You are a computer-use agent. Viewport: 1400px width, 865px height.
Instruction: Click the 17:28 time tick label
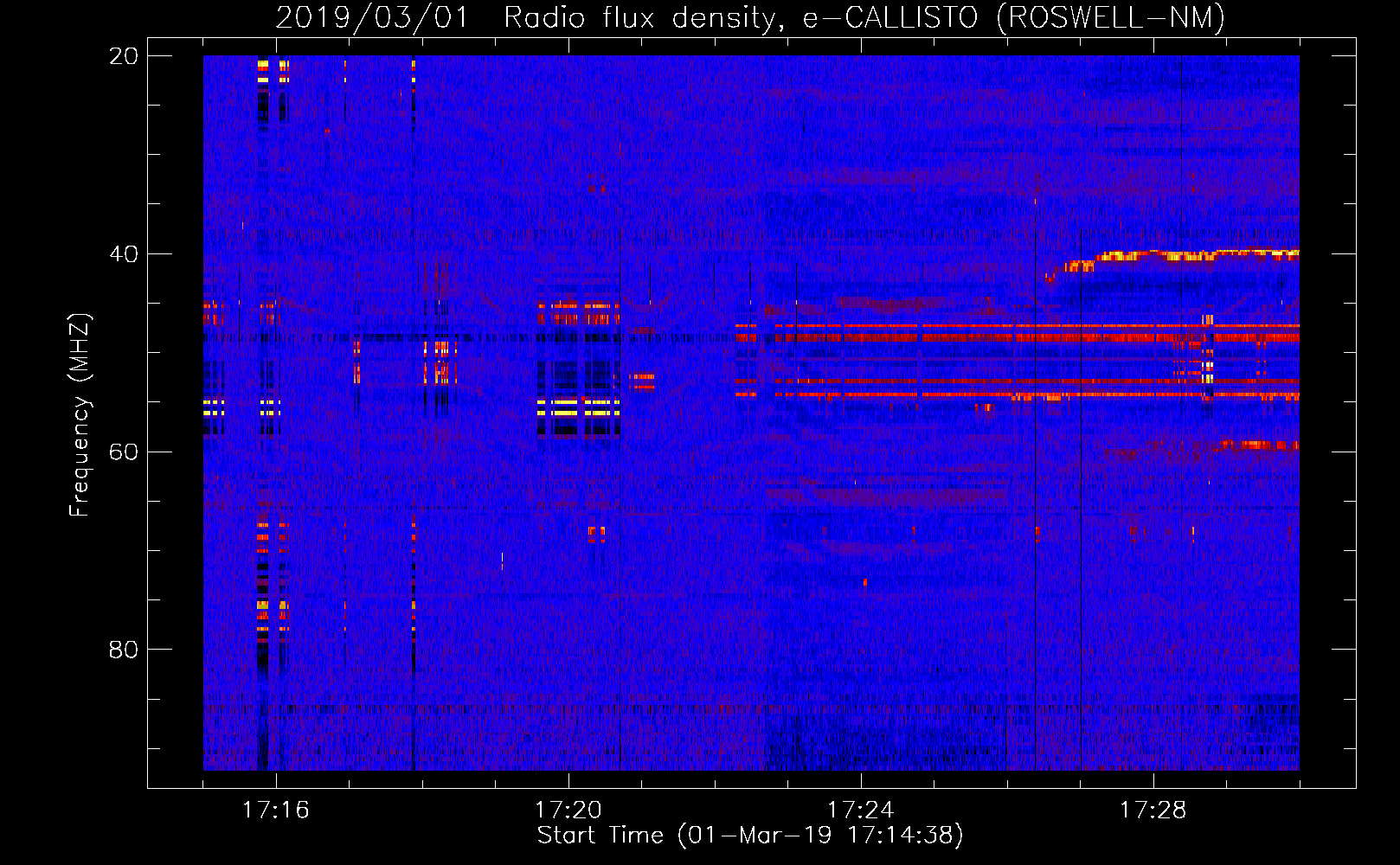(x=1153, y=811)
